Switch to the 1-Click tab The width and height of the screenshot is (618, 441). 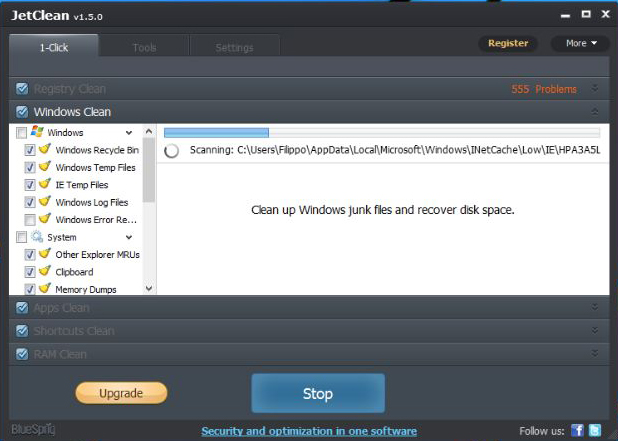[x=54, y=48]
